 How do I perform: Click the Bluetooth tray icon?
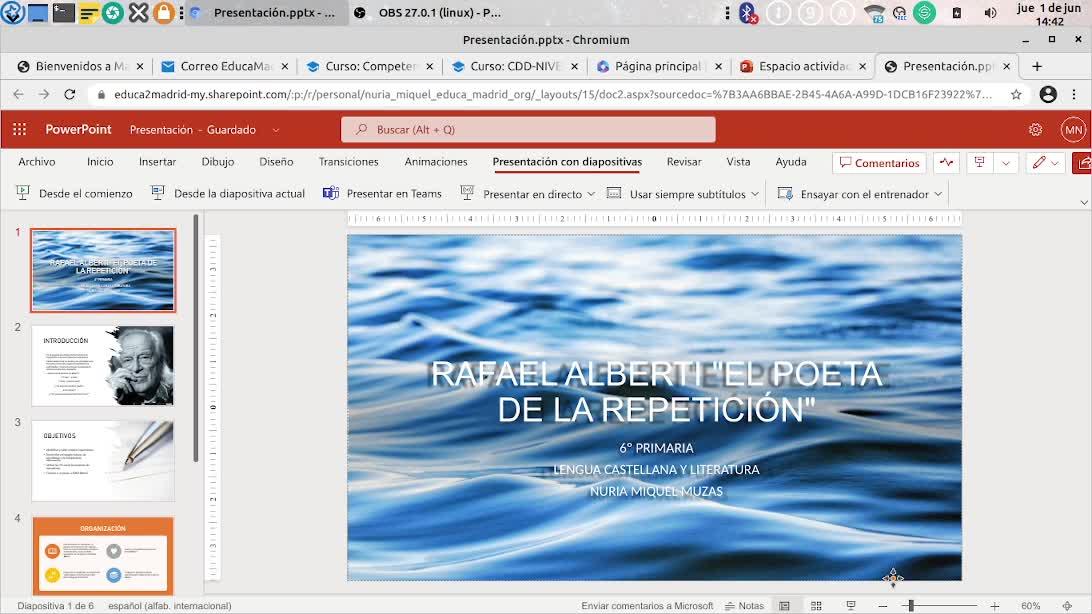click(x=748, y=13)
